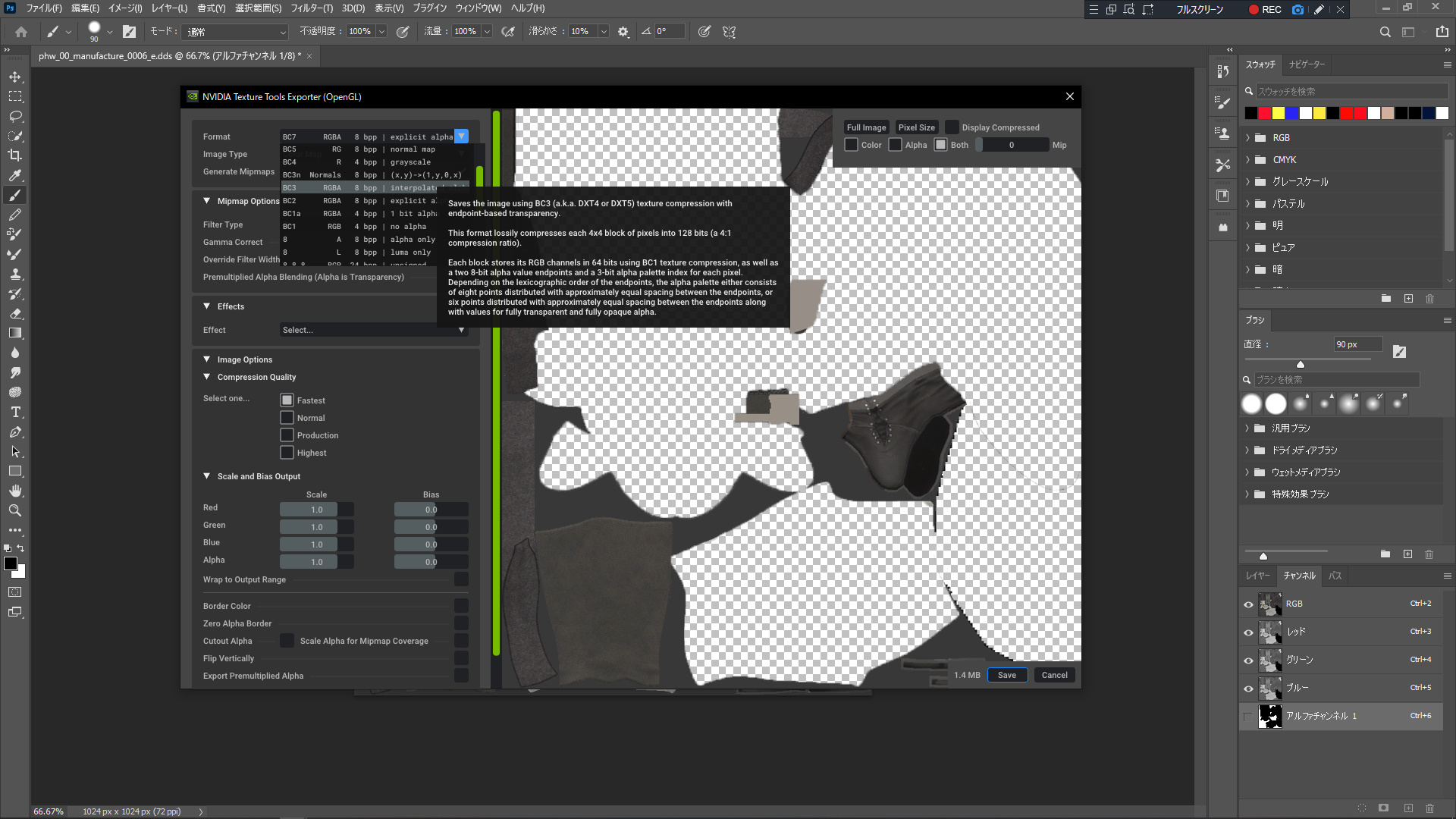
Task: Expand the CMYK swatch folder
Action: [x=1248, y=160]
